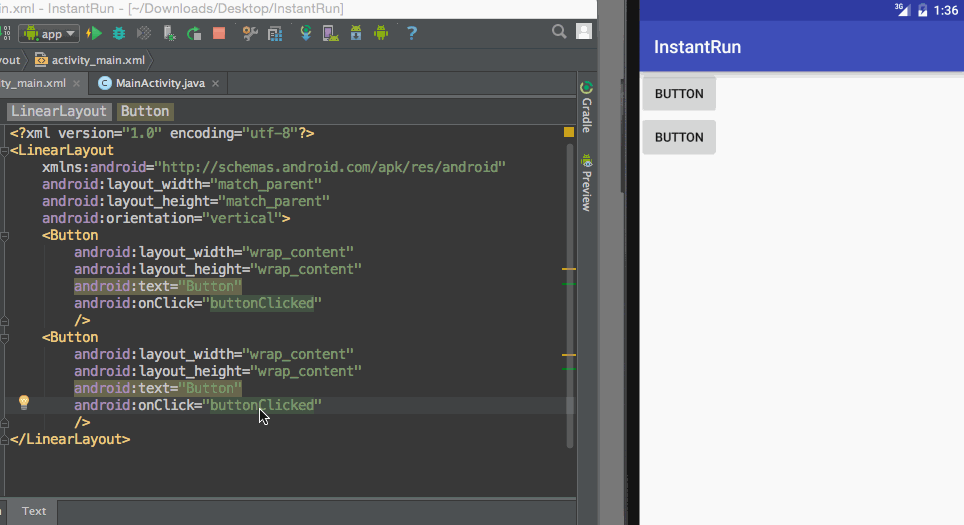The width and height of the screenshot is (964, 525).
Task: Open the SDK Manager icon
Action: 354,33
